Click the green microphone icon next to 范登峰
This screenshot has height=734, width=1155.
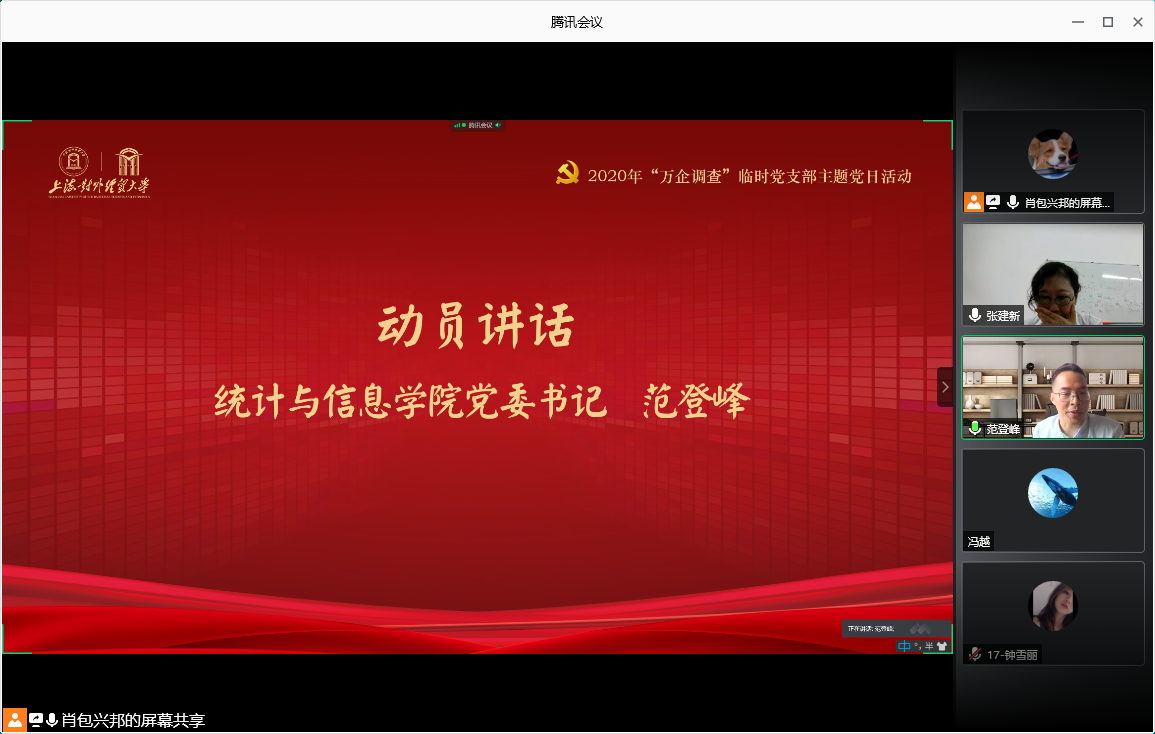coord(974,428)
